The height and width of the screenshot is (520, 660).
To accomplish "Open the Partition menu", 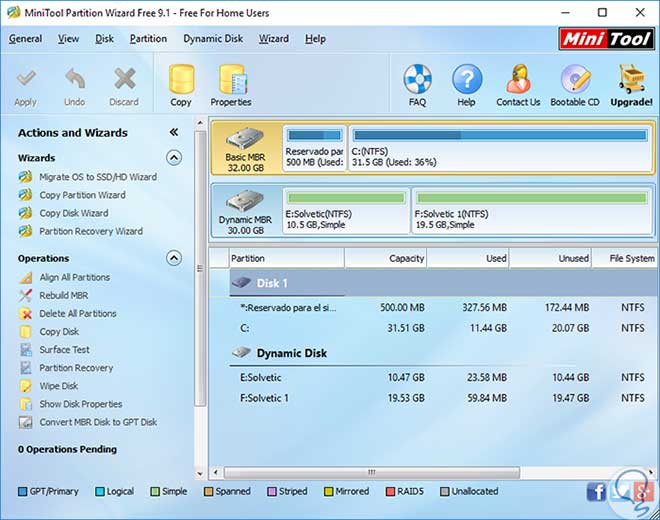I will [148, 39].
